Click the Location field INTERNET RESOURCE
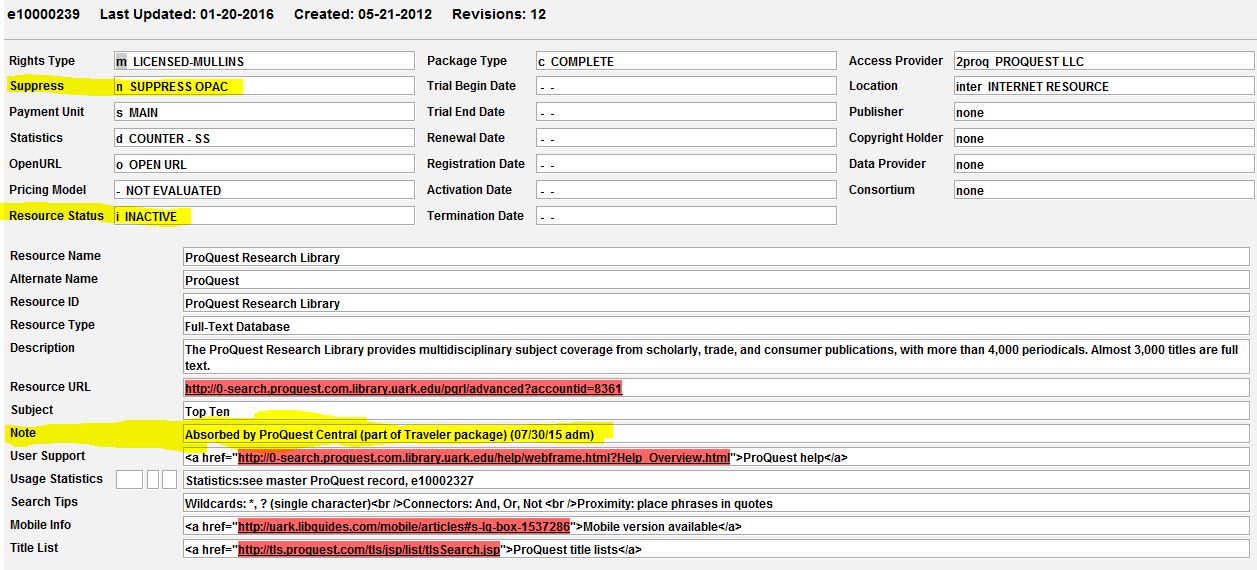Image resolution: width=1257 pixels, height=570 pixels. tap(1104, 87)
